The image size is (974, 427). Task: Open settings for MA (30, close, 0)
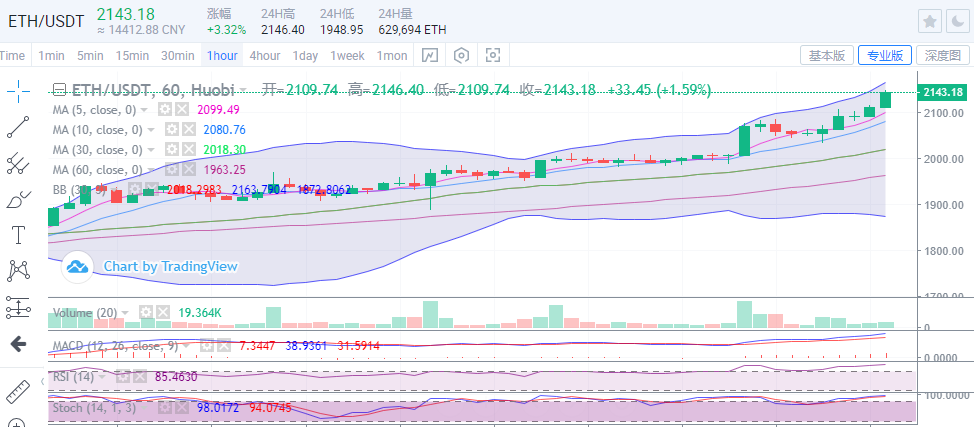(171, 150)
